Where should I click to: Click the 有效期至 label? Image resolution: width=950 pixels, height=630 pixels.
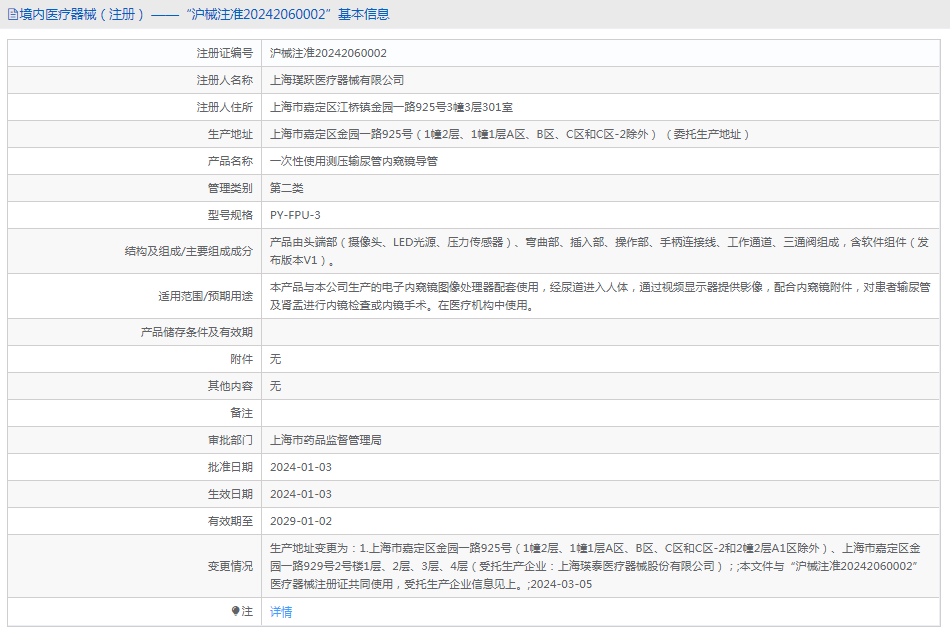click(x=230, y=521)
